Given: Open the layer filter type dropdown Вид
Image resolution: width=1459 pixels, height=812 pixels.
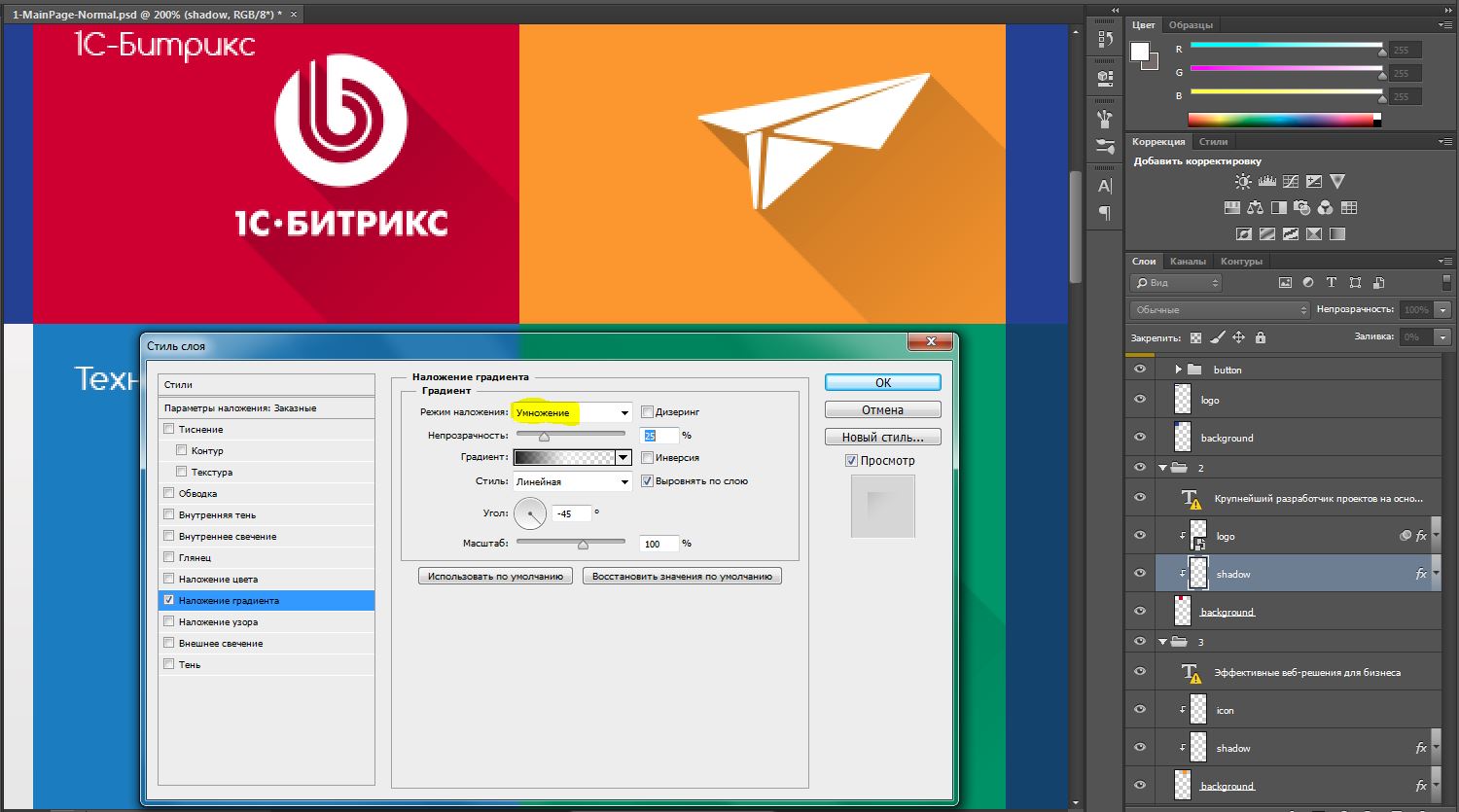Looking at the screenshot, I should (x=1176, y=283).
